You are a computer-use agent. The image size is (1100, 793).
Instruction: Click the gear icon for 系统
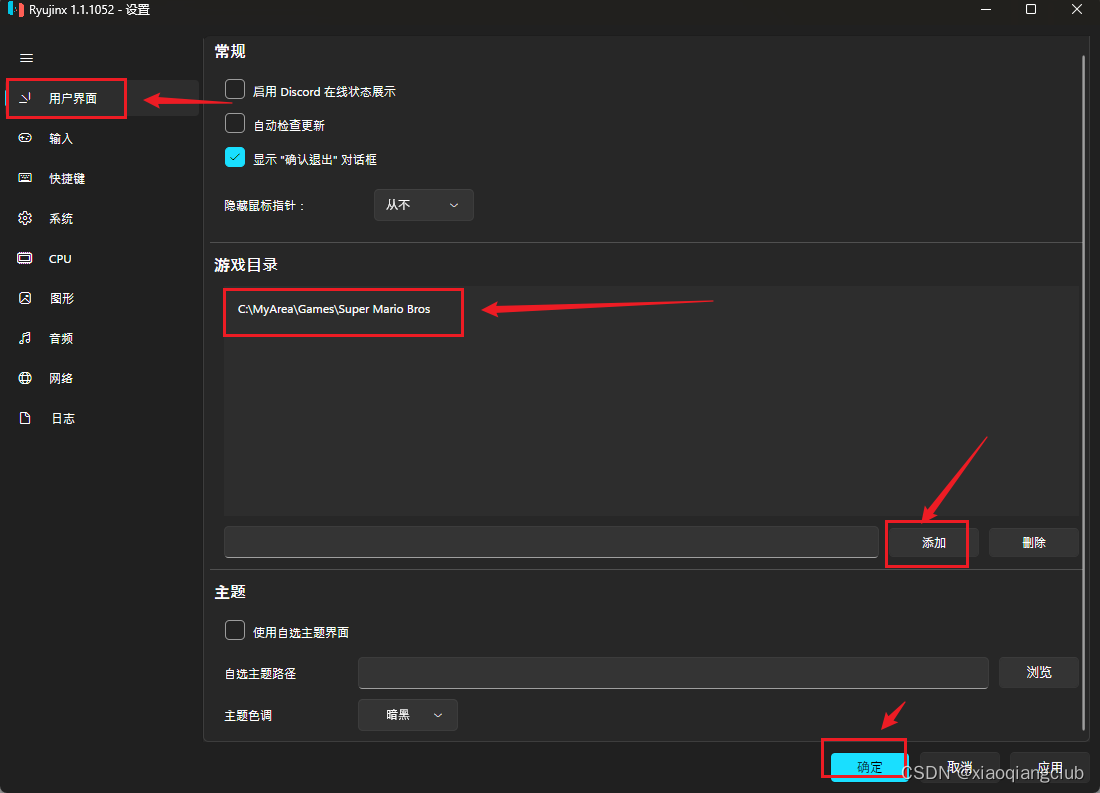tap(26, 218)
